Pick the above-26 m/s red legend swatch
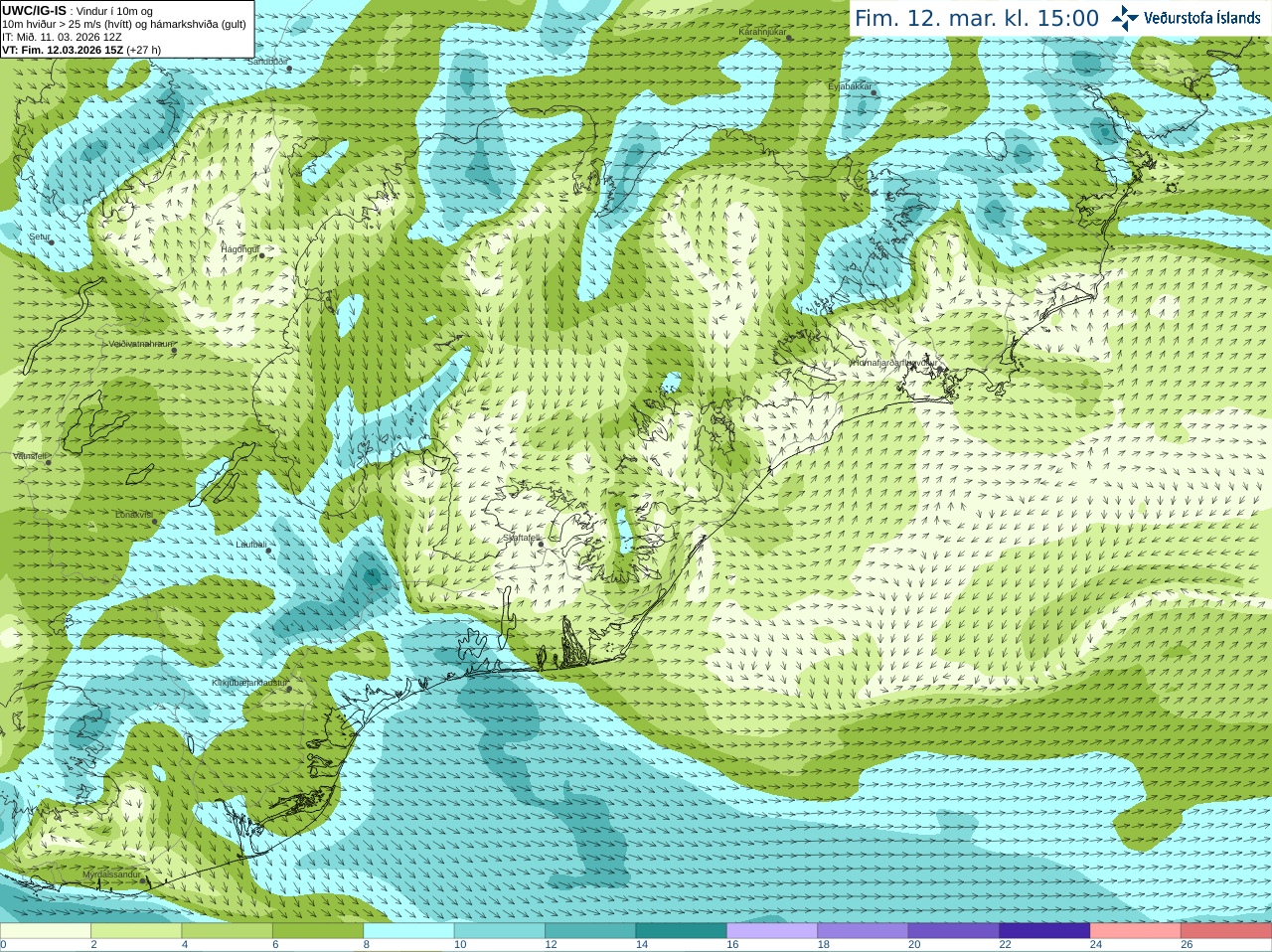Screen dimensions: 1272x952 click(x=1226, y=931)
